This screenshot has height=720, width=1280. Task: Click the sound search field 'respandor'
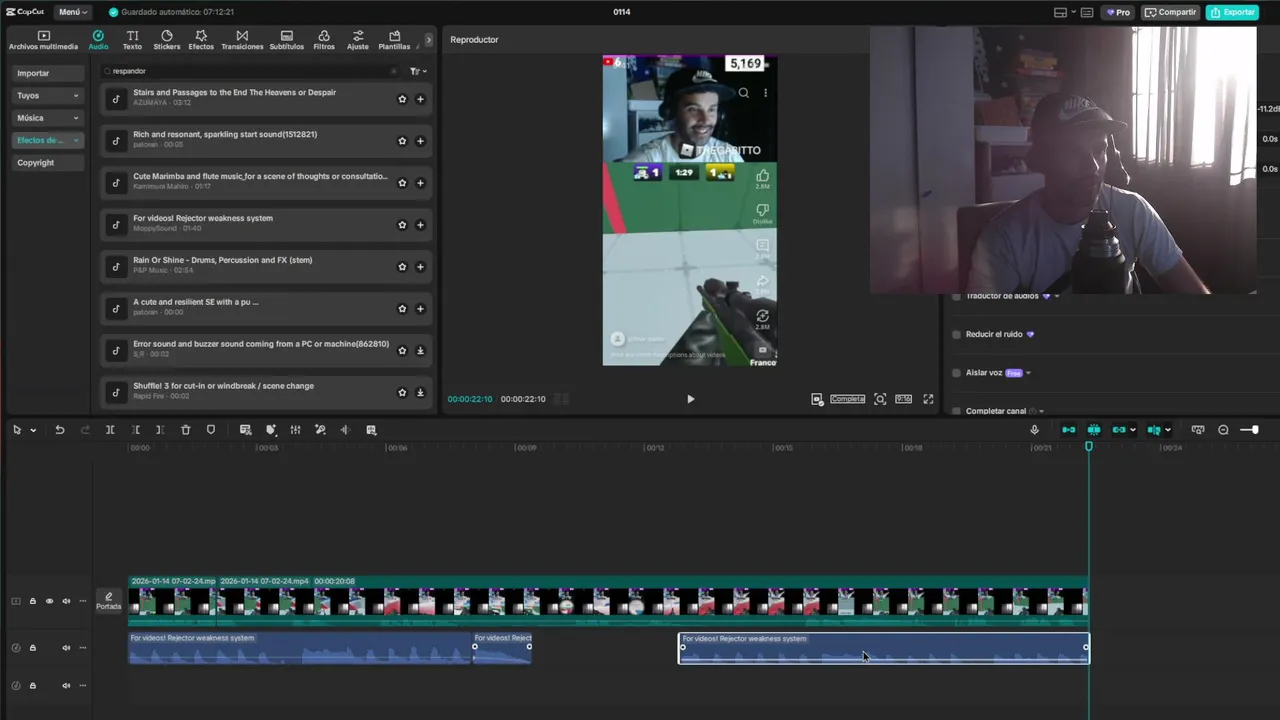250,71
